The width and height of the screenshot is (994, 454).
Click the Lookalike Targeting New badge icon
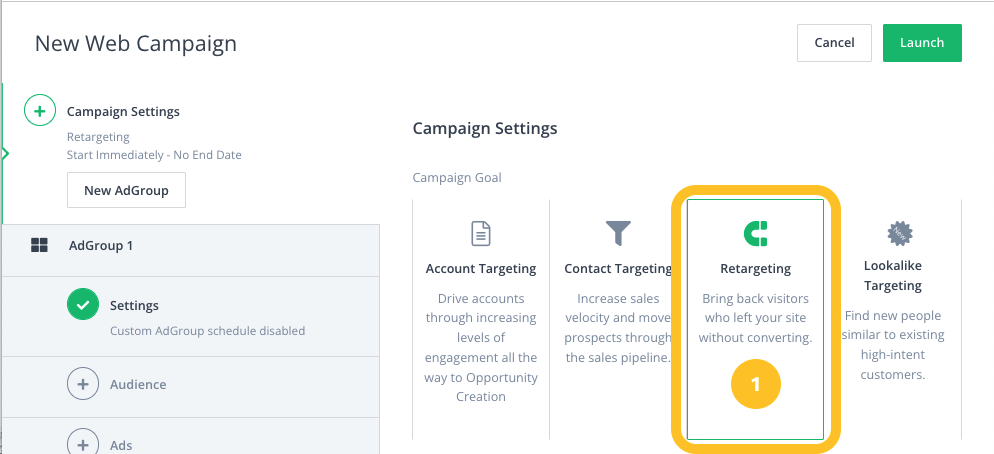(x=899, y=233)
